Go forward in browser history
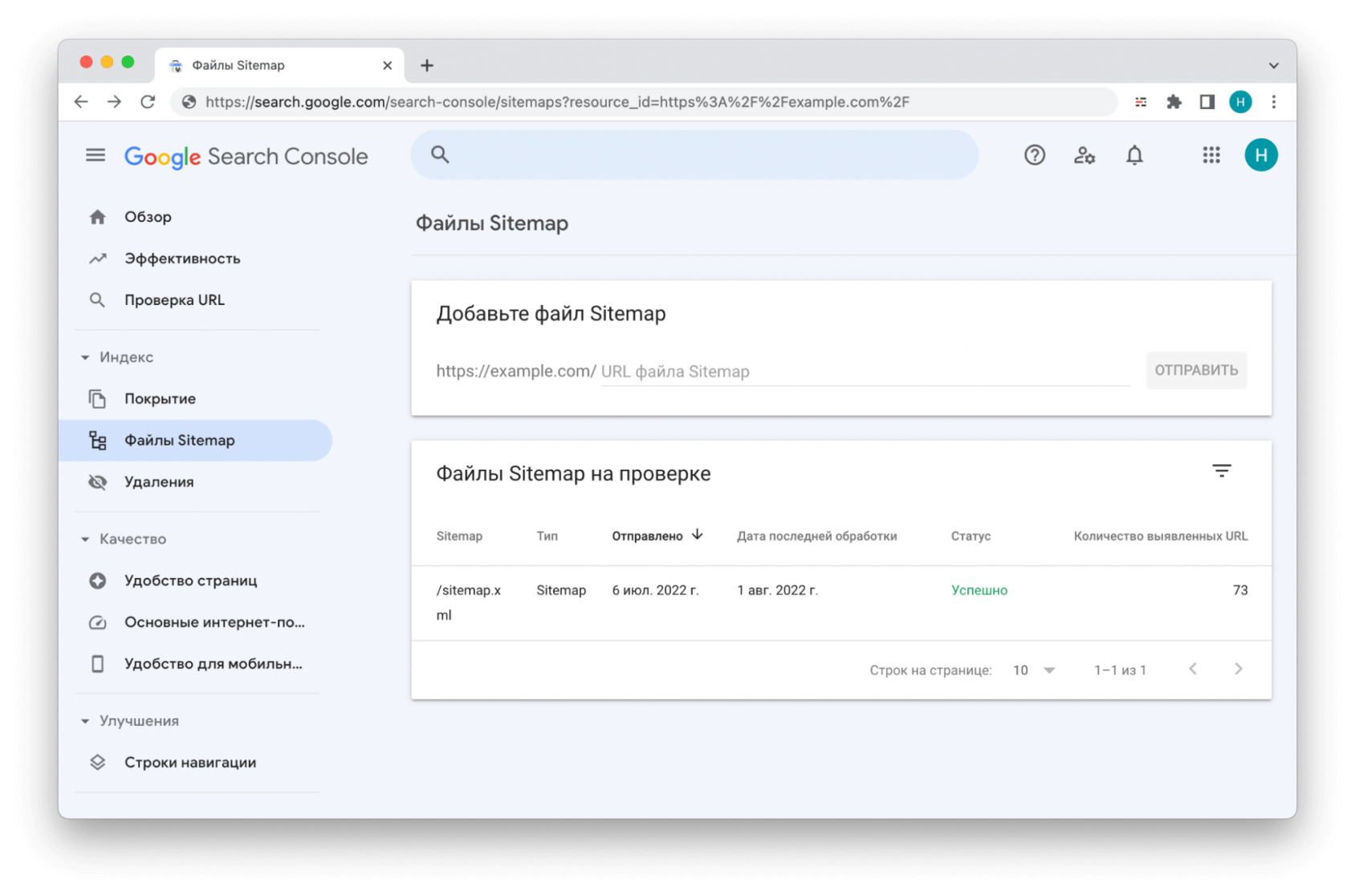The image size is (1355, 896). [x=114, y=102]
